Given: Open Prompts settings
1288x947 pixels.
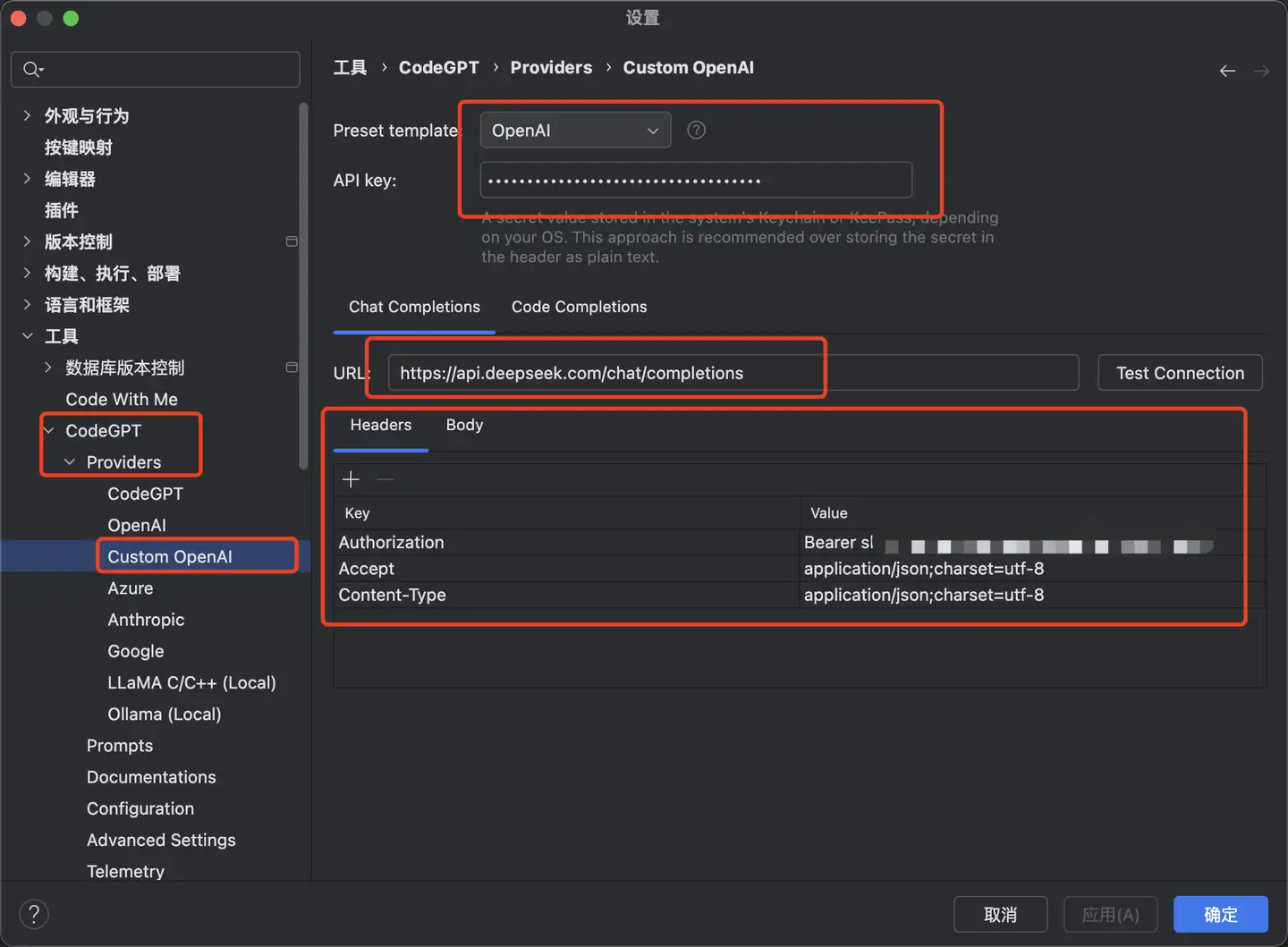Looking at the screenshot, I should click(x=120, y=746).
